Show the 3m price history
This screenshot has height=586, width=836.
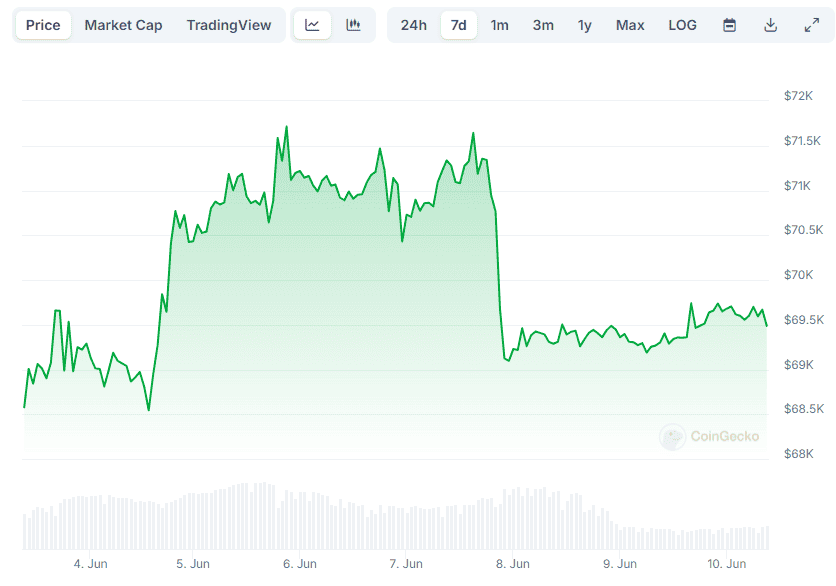pos(543,25)
